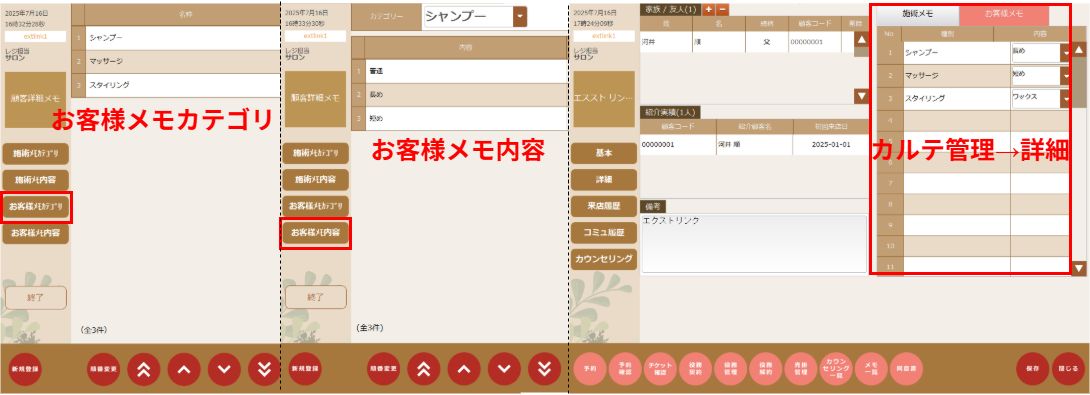This screenshot has width=1090, height=395.
Task: Click the minus icon beside 家族/友人
Action: coord(722,10)
